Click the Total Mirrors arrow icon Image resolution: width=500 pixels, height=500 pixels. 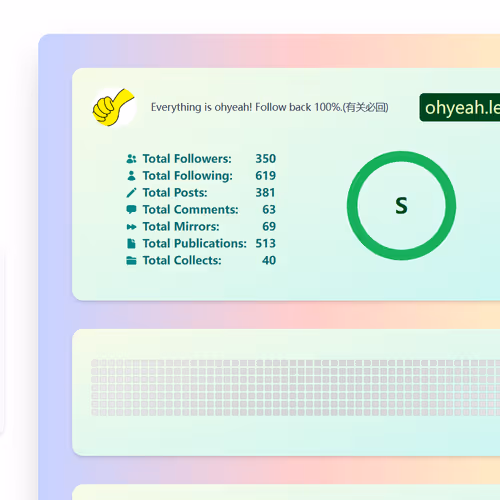pos(131,227)
